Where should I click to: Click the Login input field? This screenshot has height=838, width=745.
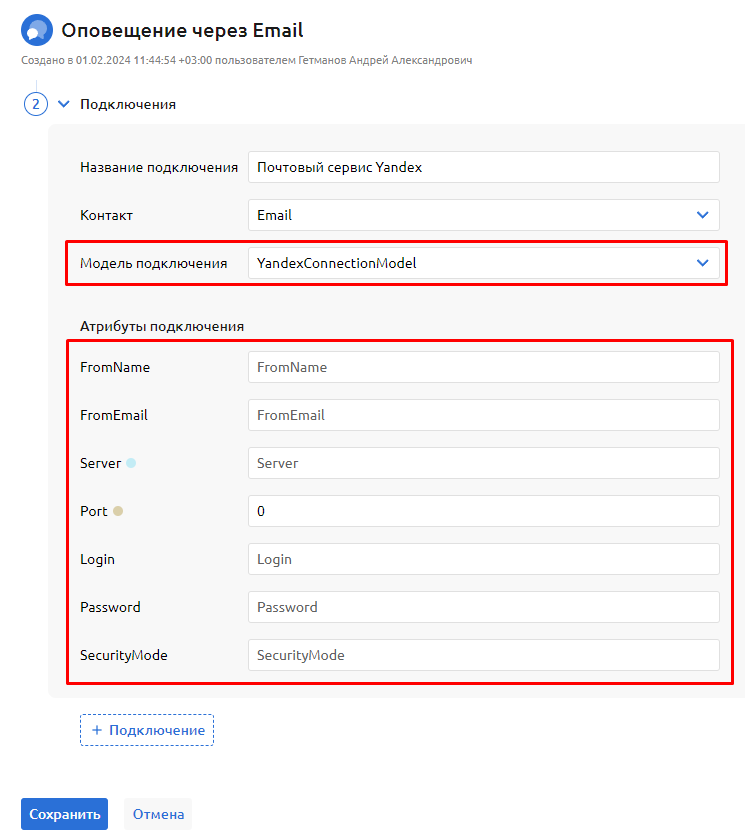pos(483,559)
